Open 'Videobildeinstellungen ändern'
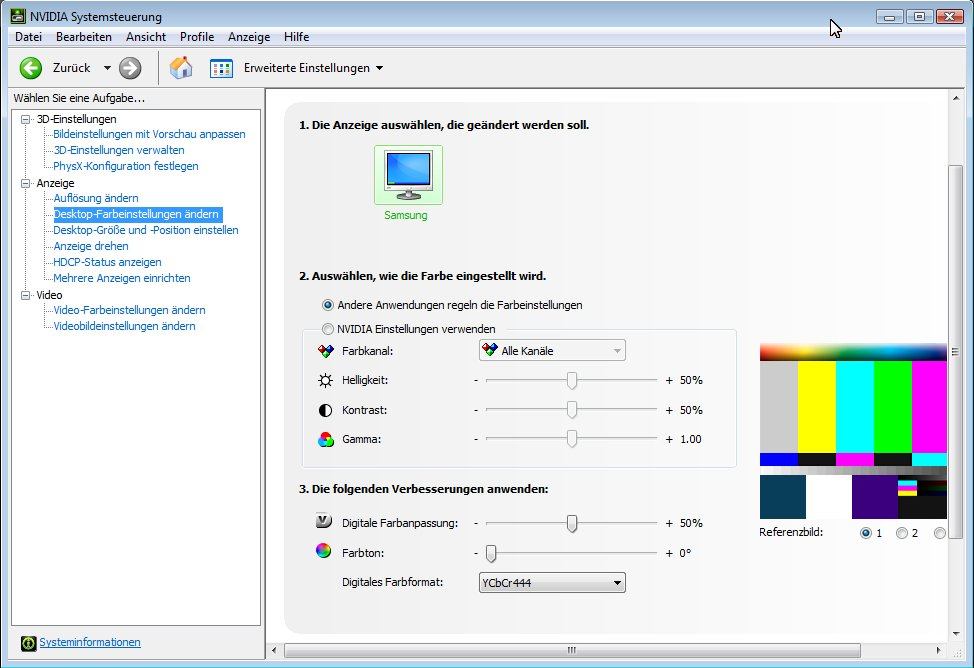Screen dimensions: 974x668 [124, 326]
